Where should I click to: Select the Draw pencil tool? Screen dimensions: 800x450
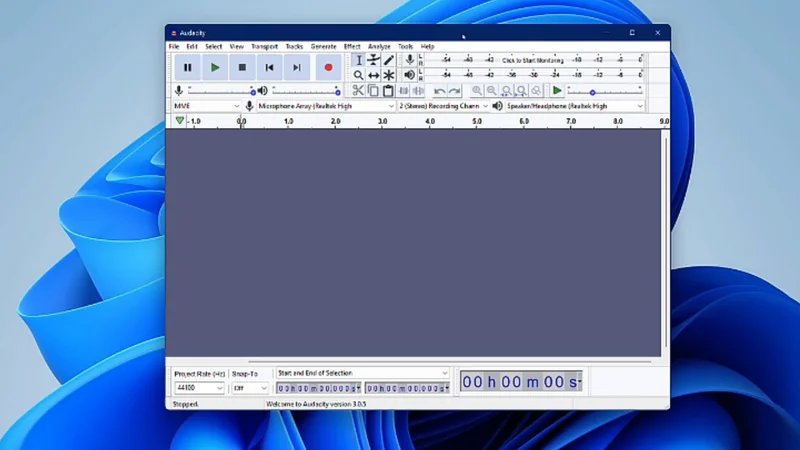point(389,60)
